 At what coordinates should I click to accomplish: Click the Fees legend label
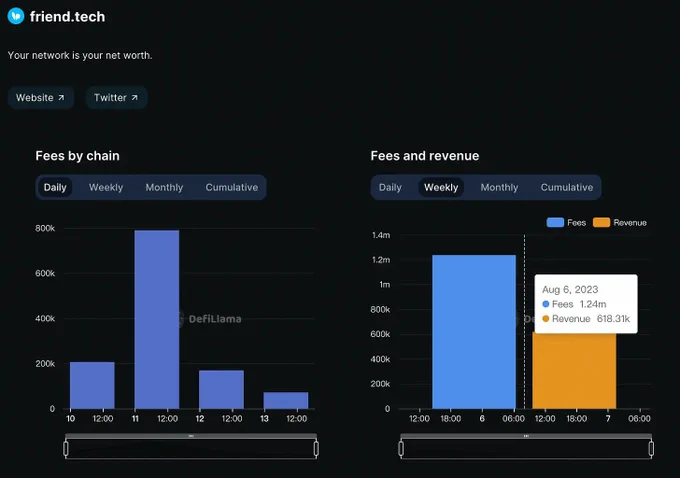click(x=576, y=223)
